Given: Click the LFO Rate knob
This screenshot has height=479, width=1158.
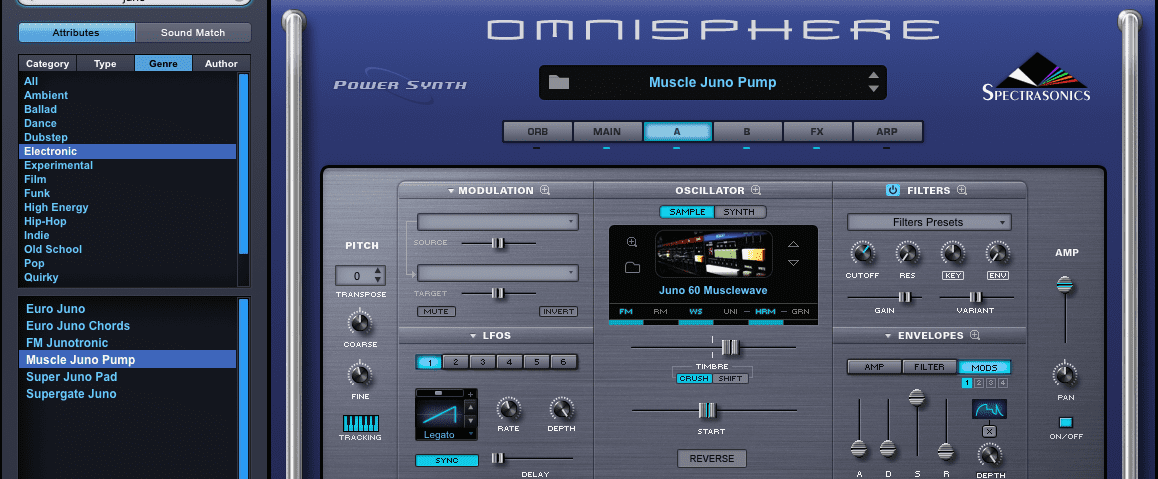Looking at the screenshot, I should (x=508, y=408).
